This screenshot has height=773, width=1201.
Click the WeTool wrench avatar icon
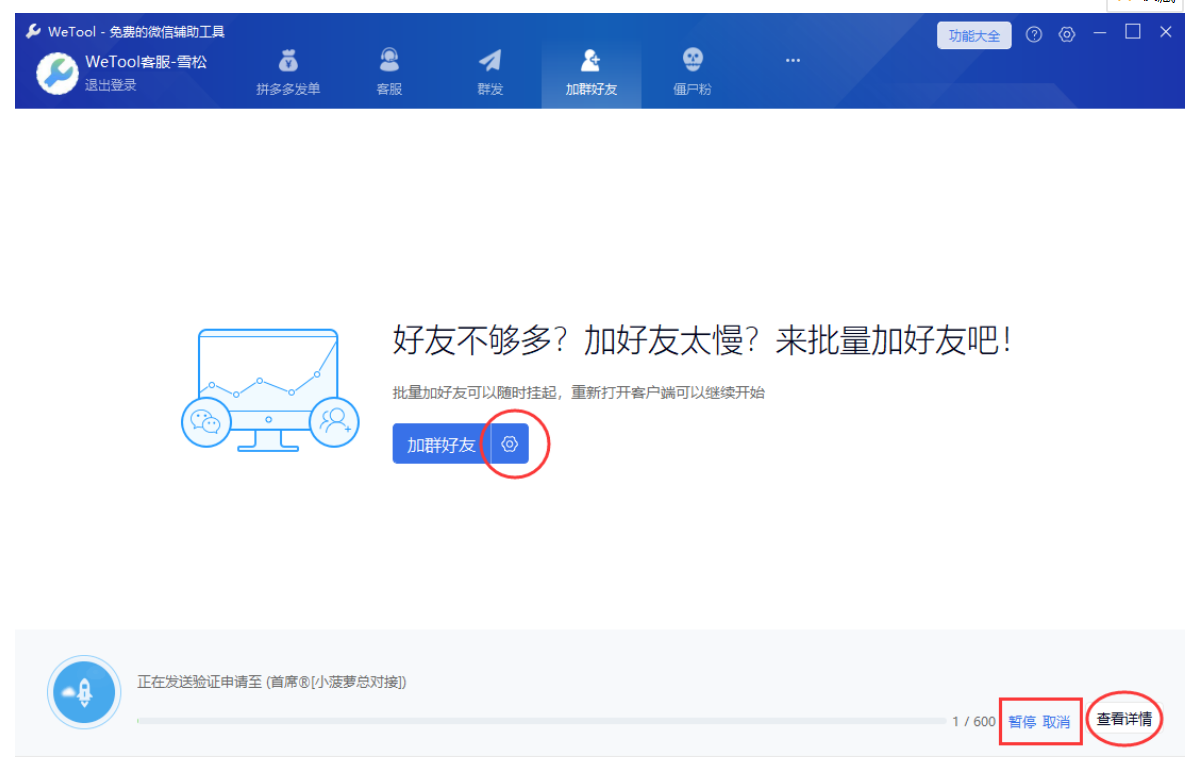[58, 73]
